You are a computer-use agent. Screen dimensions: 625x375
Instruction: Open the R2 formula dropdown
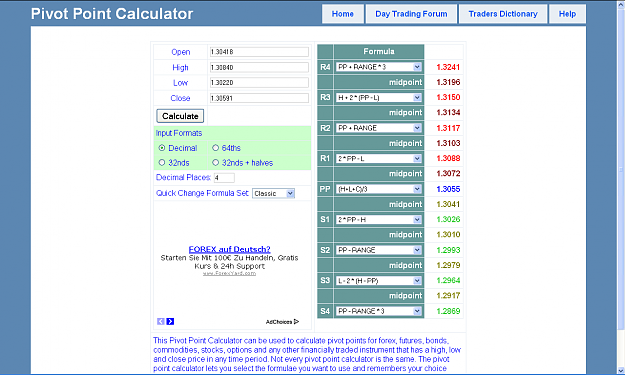[x=379, y=128]
